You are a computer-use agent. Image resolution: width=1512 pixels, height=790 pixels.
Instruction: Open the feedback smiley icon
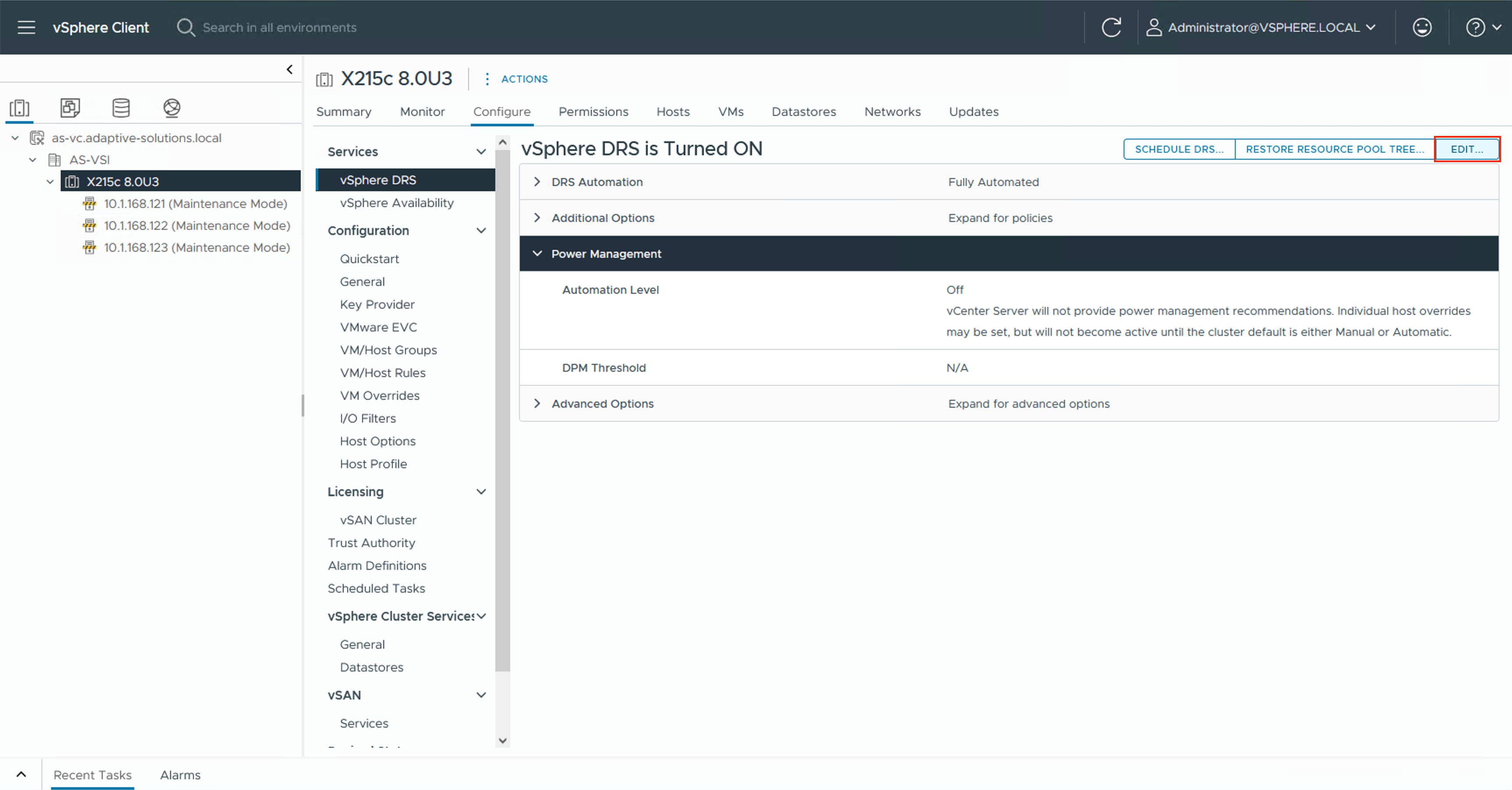pos(1422,27)
